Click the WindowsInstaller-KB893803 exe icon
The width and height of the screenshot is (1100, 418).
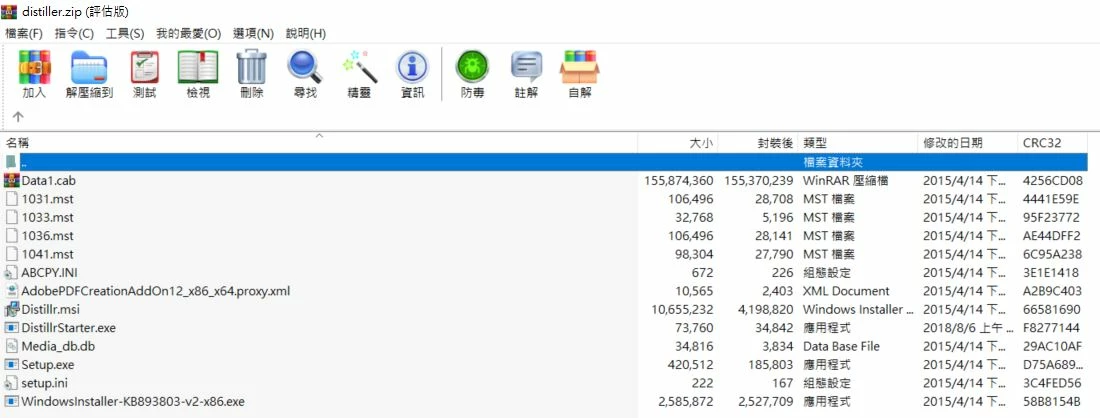pos(12,401)
